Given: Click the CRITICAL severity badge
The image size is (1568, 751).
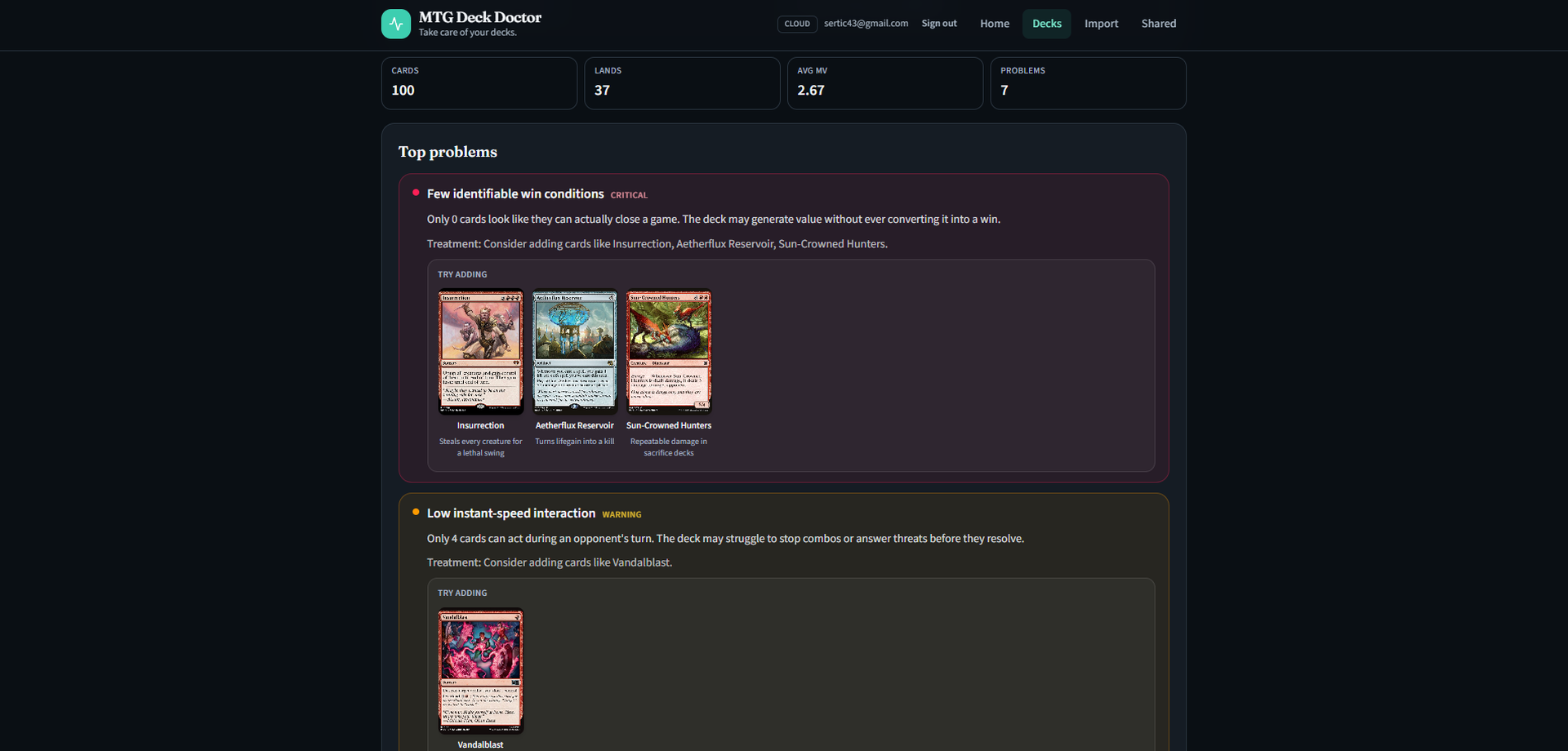Looking at the screenshot, I should [x=629, y=195].
